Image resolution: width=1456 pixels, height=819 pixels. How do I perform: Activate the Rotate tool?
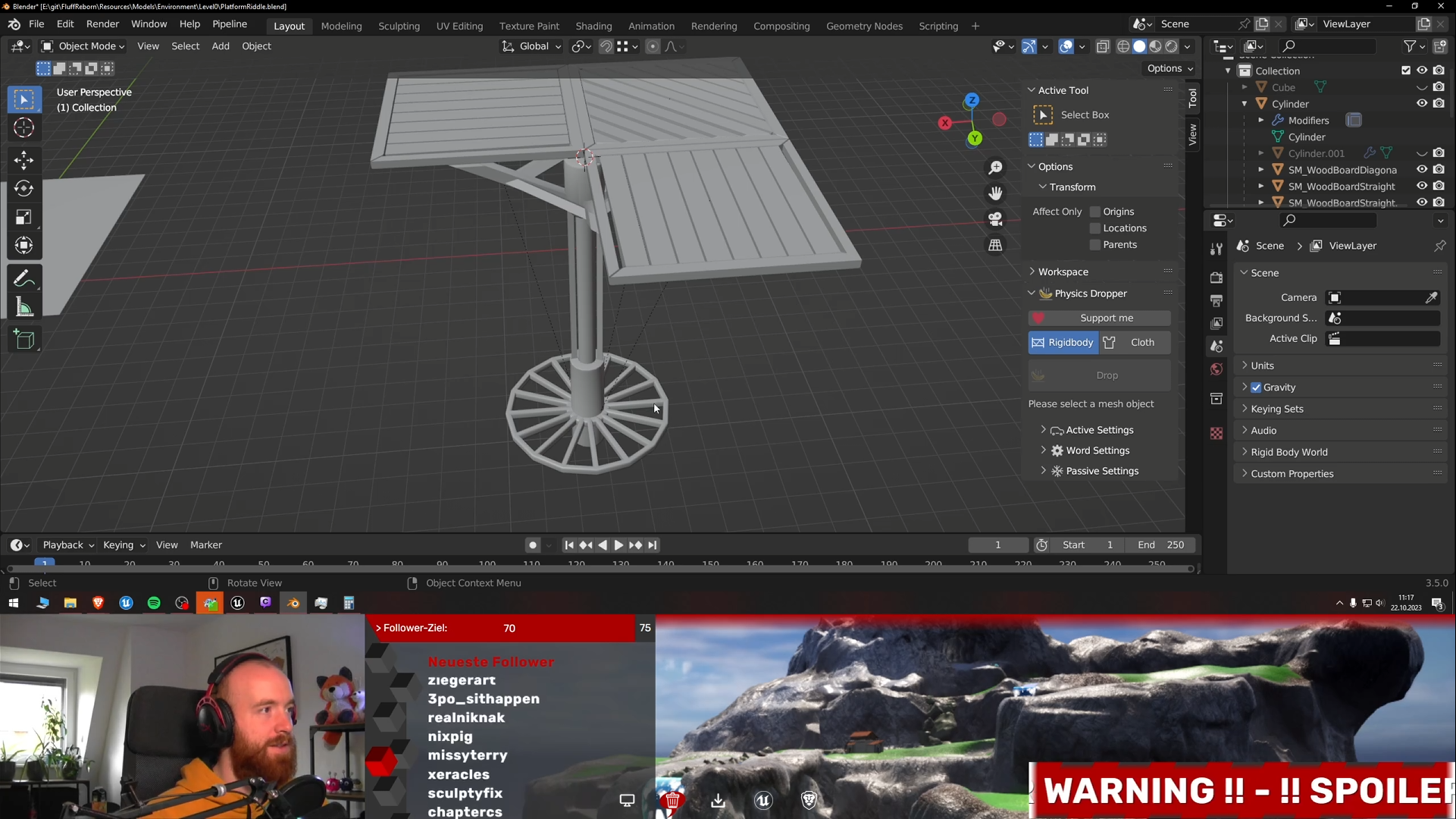point(23,188)
